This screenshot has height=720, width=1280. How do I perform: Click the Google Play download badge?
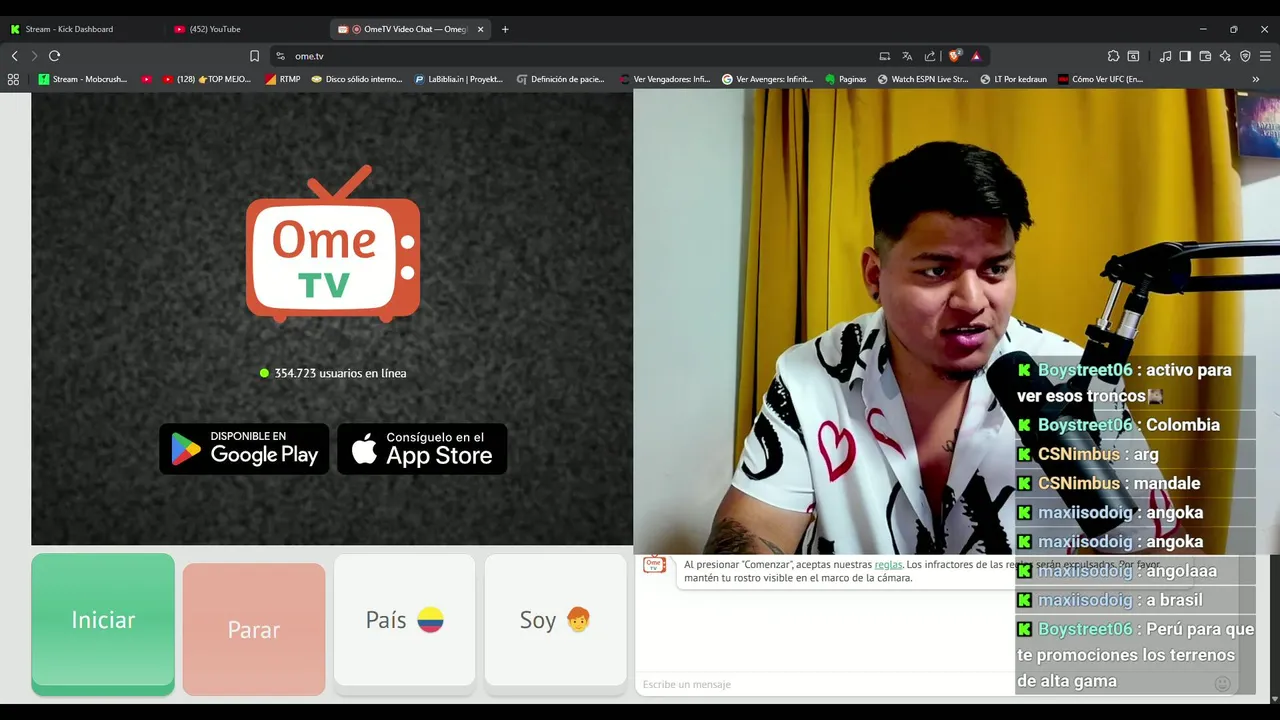tap(244, 449)
